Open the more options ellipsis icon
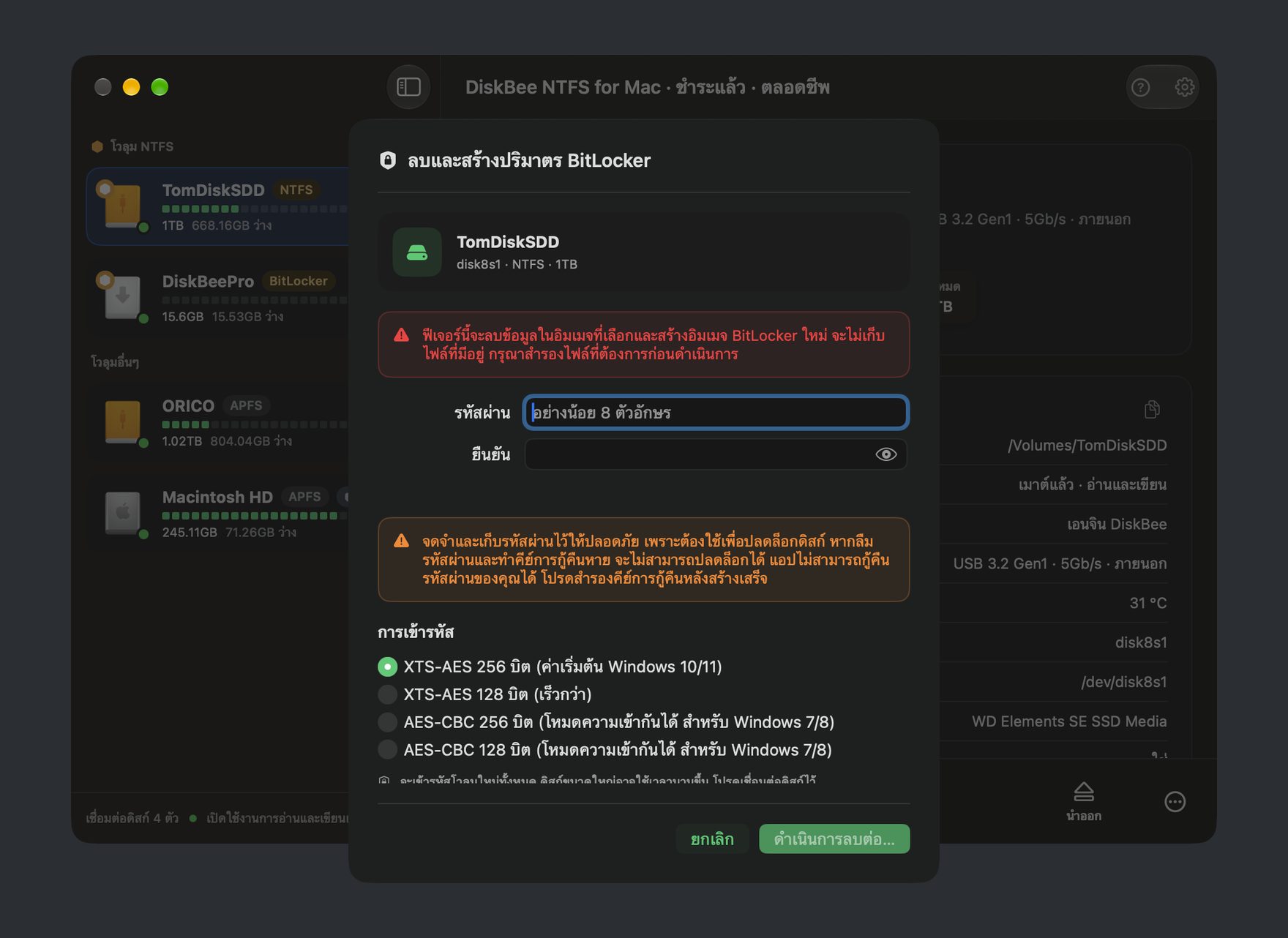 [1175, 802]
